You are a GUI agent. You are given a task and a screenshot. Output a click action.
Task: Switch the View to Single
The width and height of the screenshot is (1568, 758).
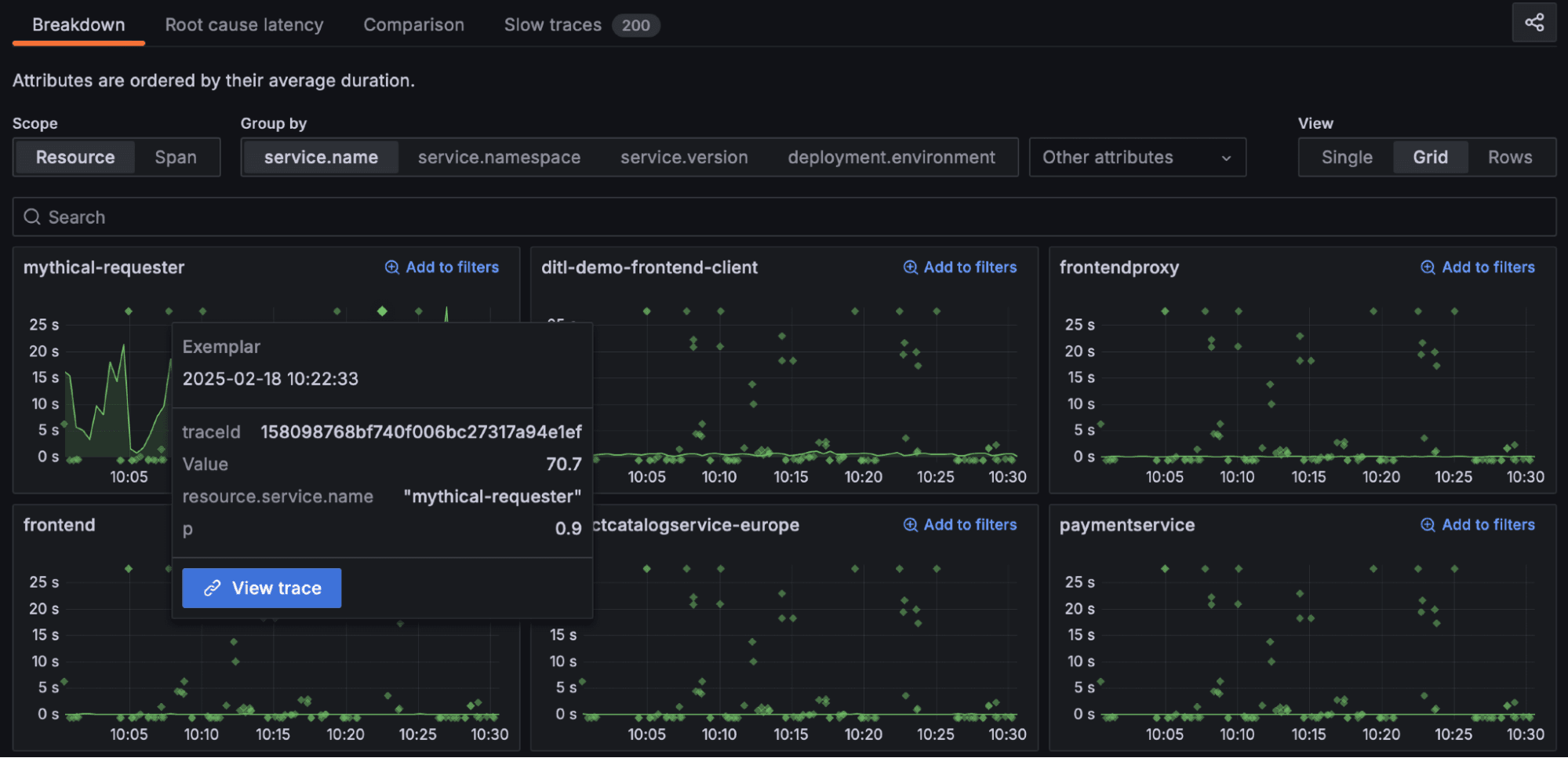(x=1347, y=157)
